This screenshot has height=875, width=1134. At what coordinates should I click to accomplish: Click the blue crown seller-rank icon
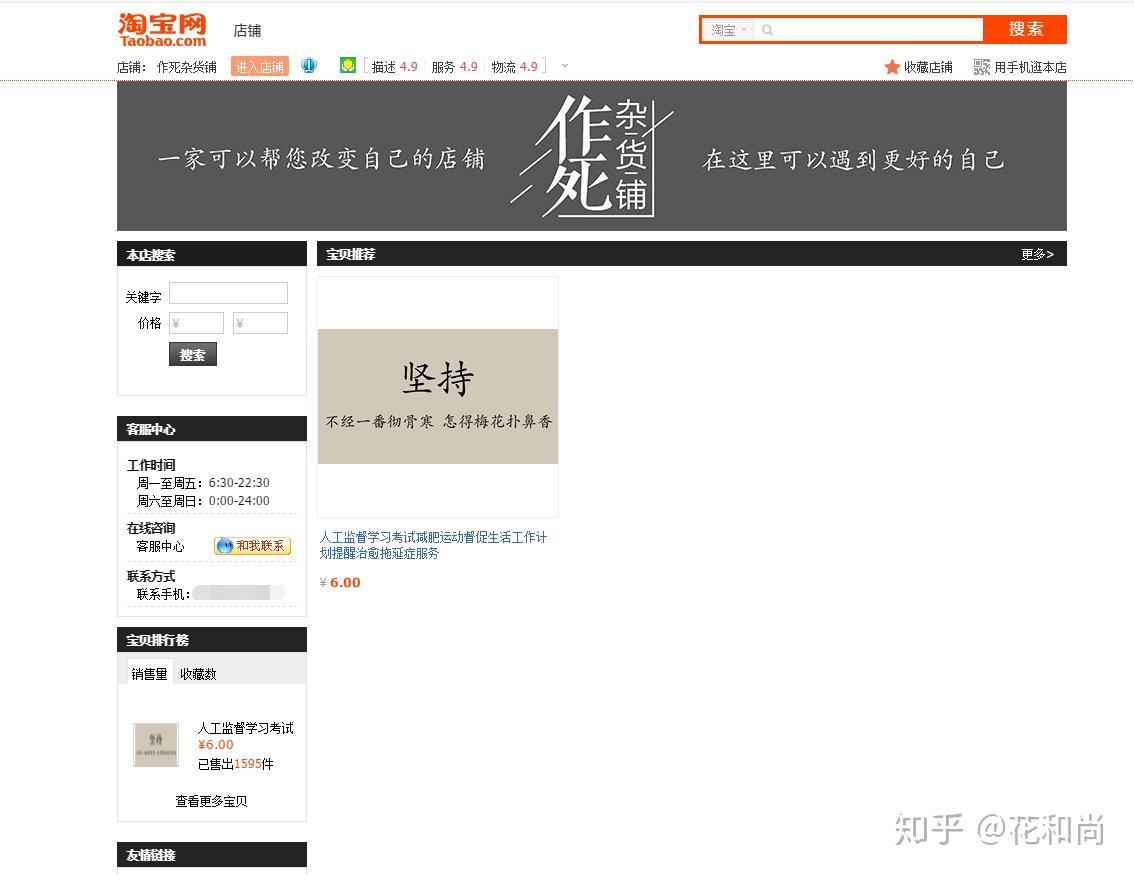tap(309, 66)
